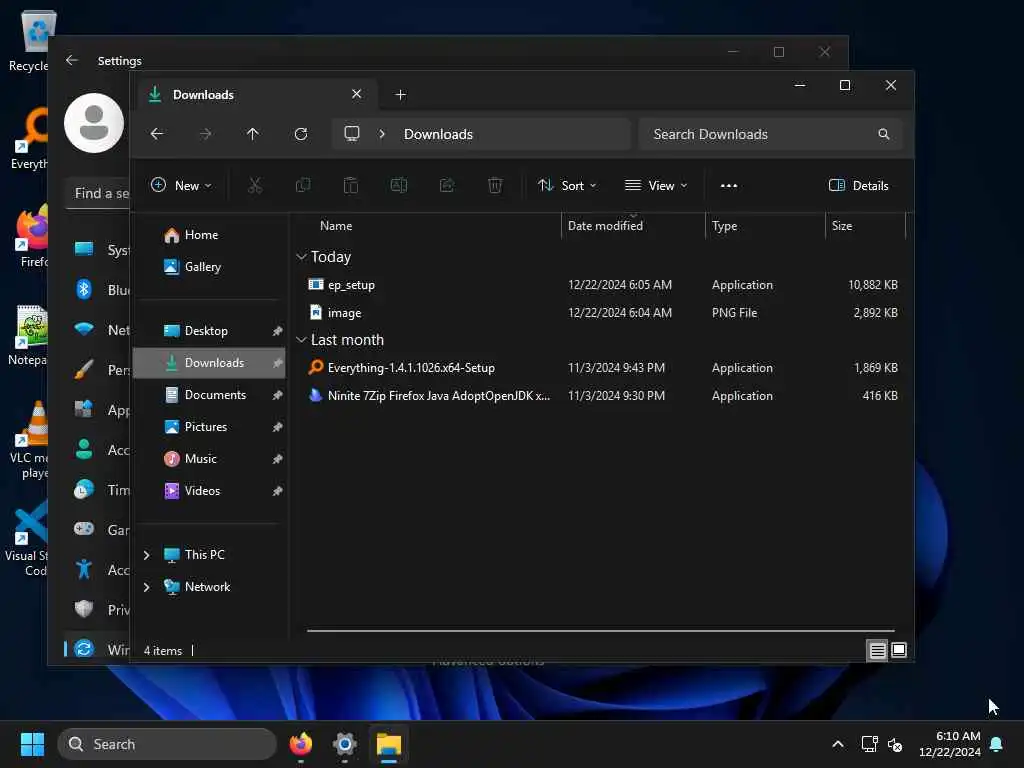Click the user avatar in Settings window
Image resolution: width=1024 pixels, height=768 pixels.
(x=94, y=123)
